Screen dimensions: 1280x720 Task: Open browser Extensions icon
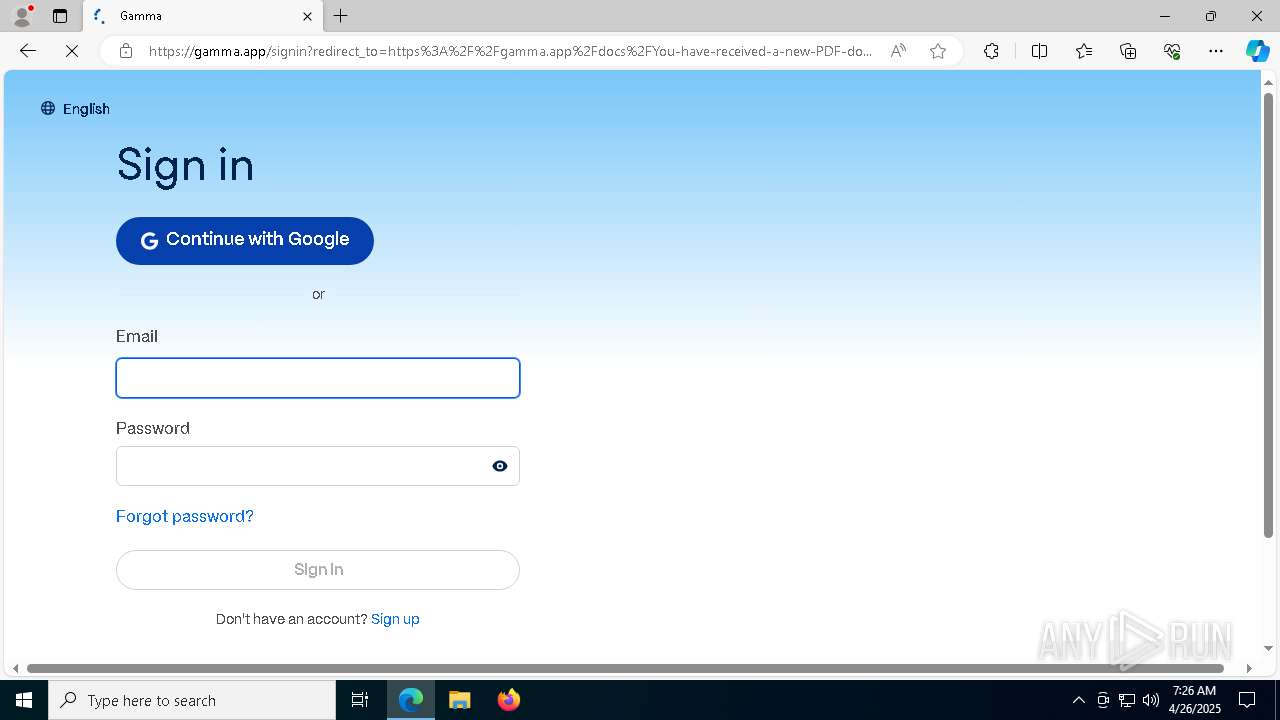[x=991, y=51]
